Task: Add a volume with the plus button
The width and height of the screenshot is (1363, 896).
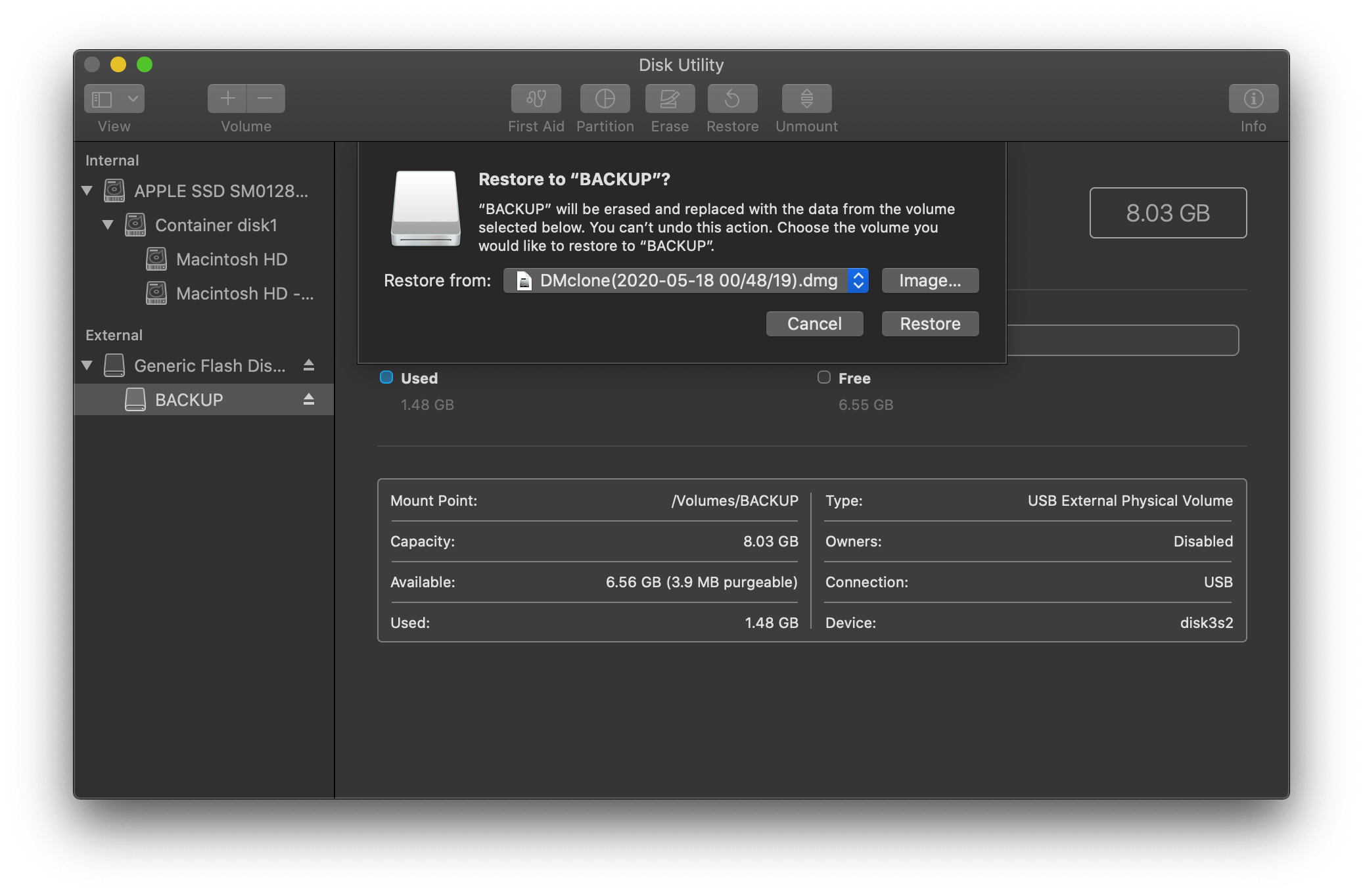Action: [227, 99]
